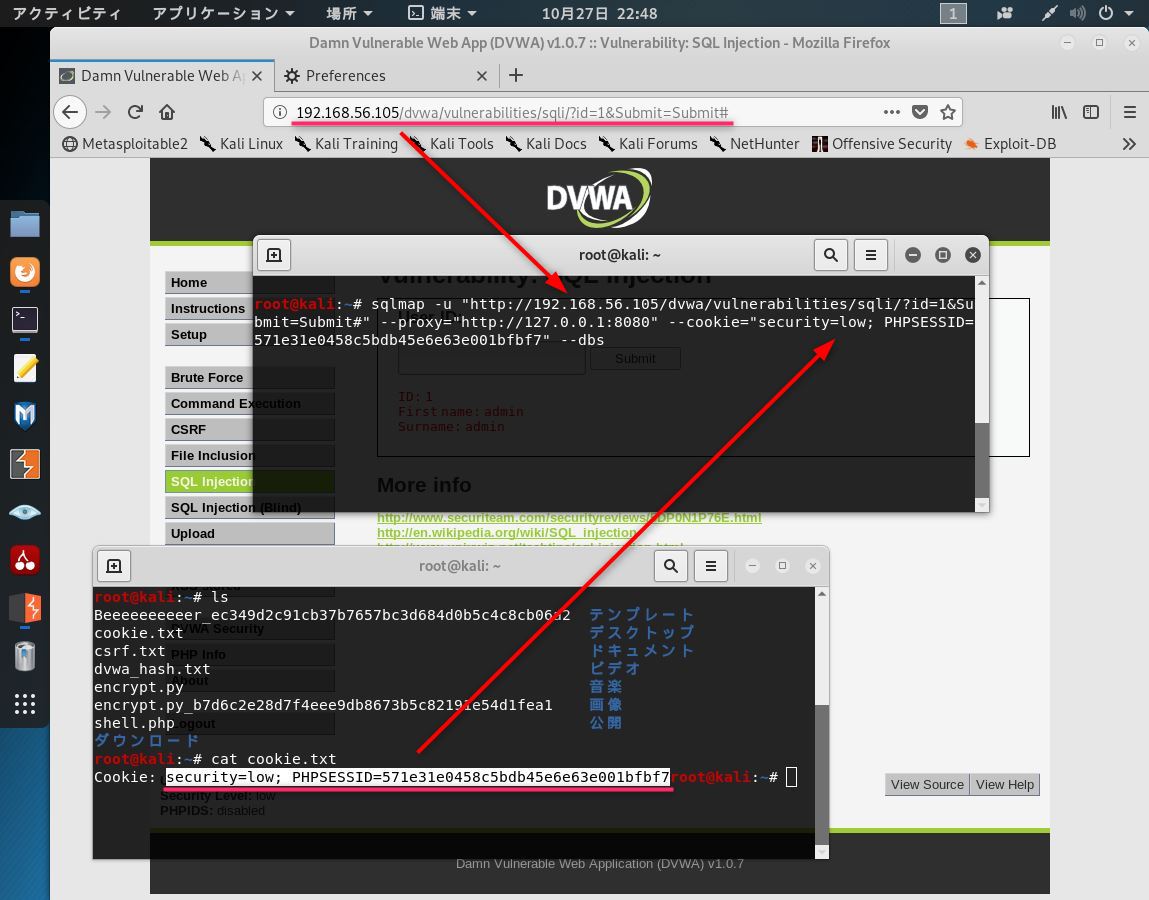Click workspace indicator 1

point(953,13)
